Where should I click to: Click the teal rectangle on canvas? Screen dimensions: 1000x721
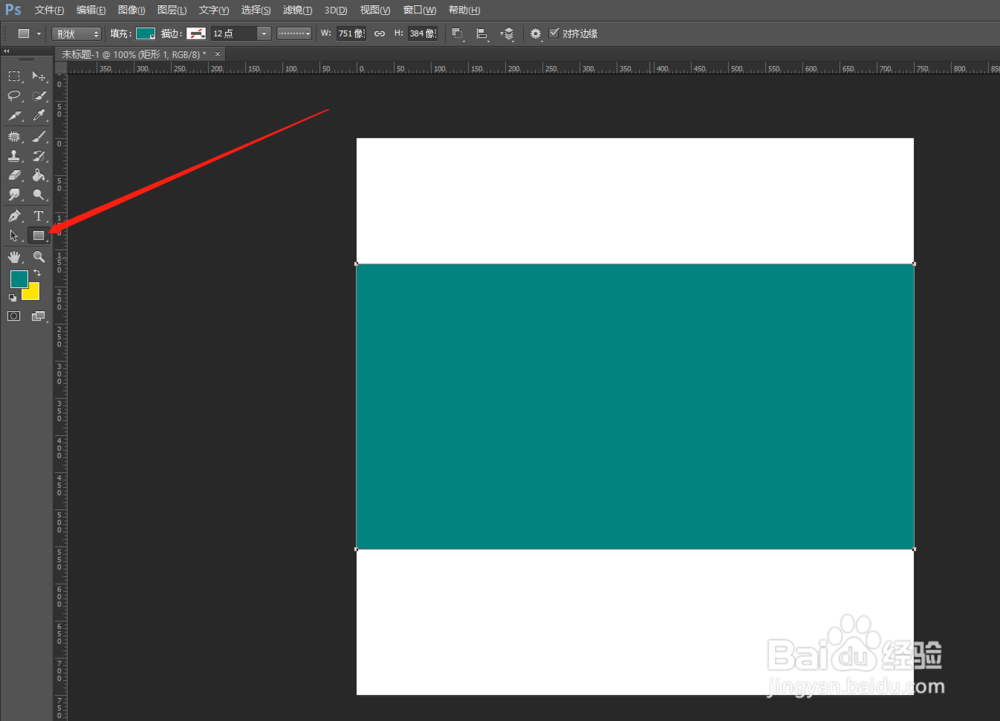(635, 407)
